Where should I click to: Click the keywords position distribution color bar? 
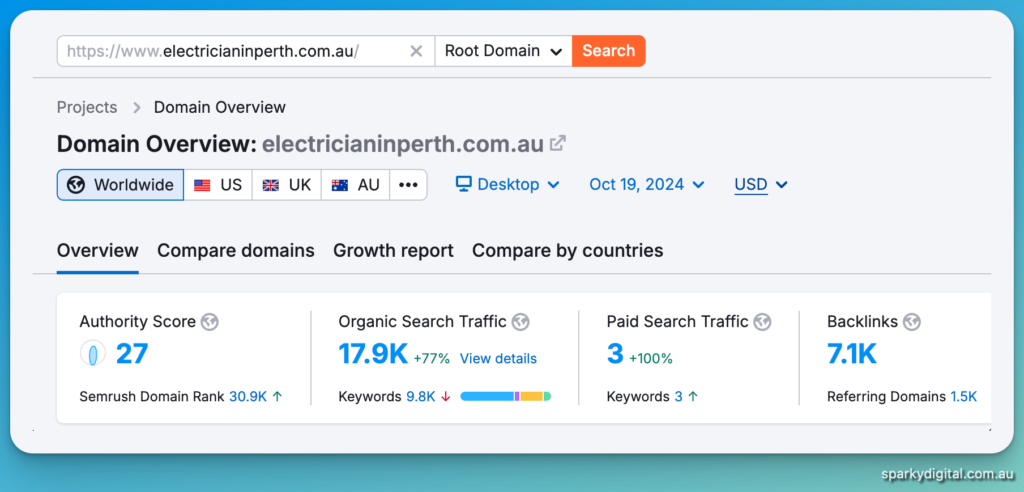click(x=505, y=396)
